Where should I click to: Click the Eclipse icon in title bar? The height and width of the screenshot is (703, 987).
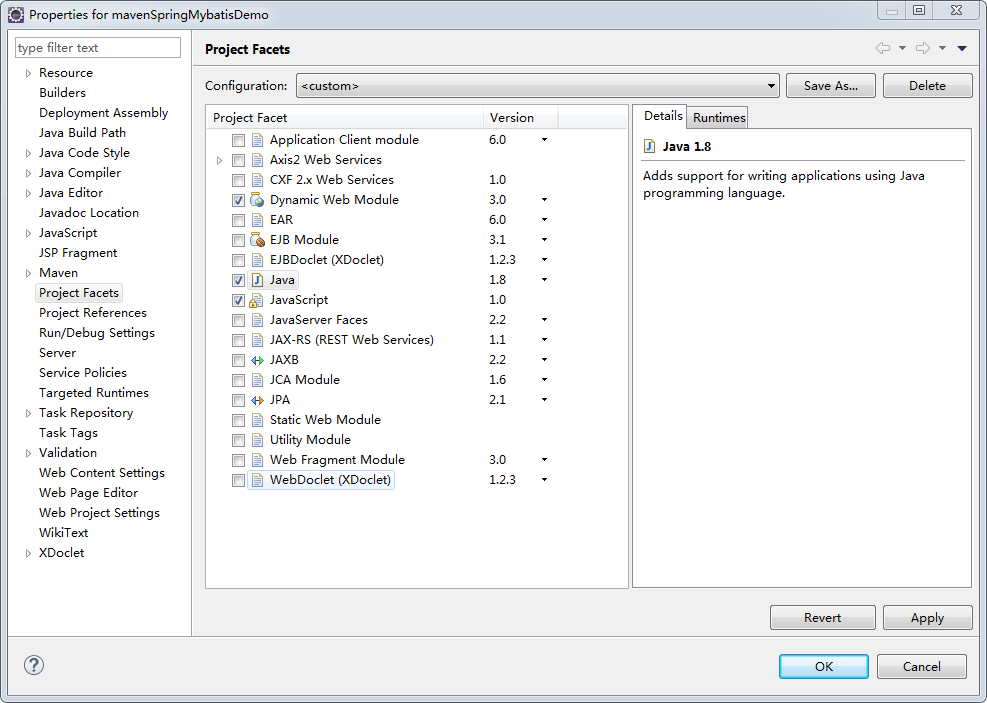[x=16, y=14]
